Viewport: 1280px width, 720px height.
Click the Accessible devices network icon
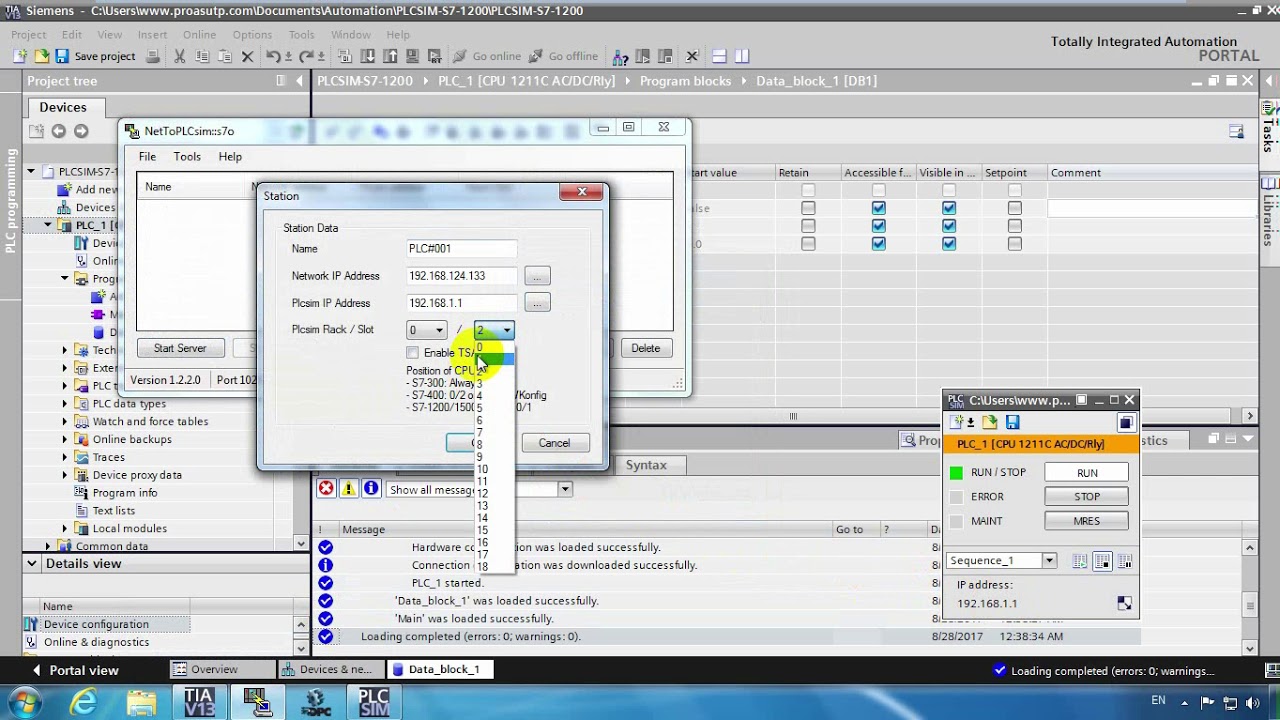[x=620, y=56]
